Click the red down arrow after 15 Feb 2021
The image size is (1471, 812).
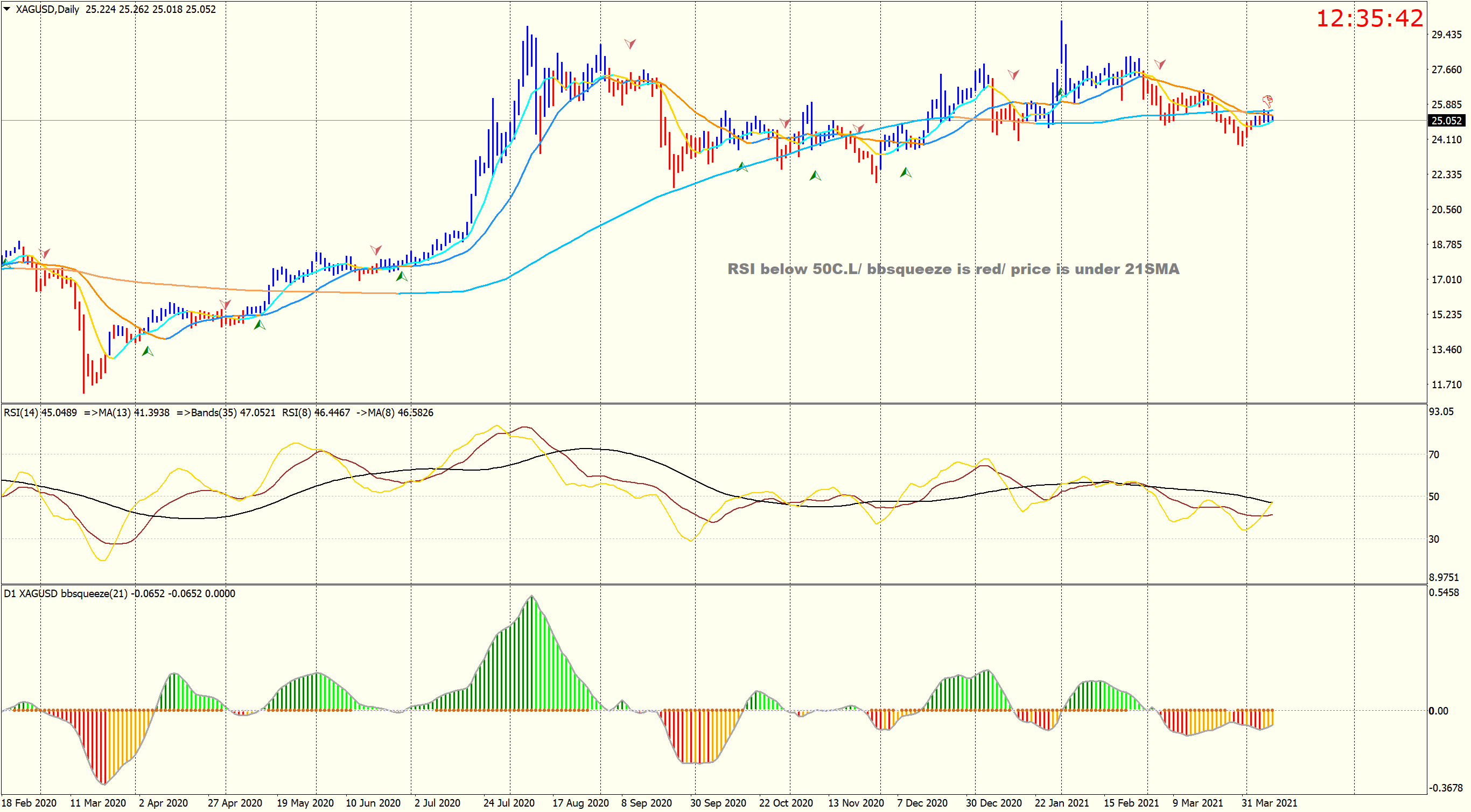(x=1160, y=64)
